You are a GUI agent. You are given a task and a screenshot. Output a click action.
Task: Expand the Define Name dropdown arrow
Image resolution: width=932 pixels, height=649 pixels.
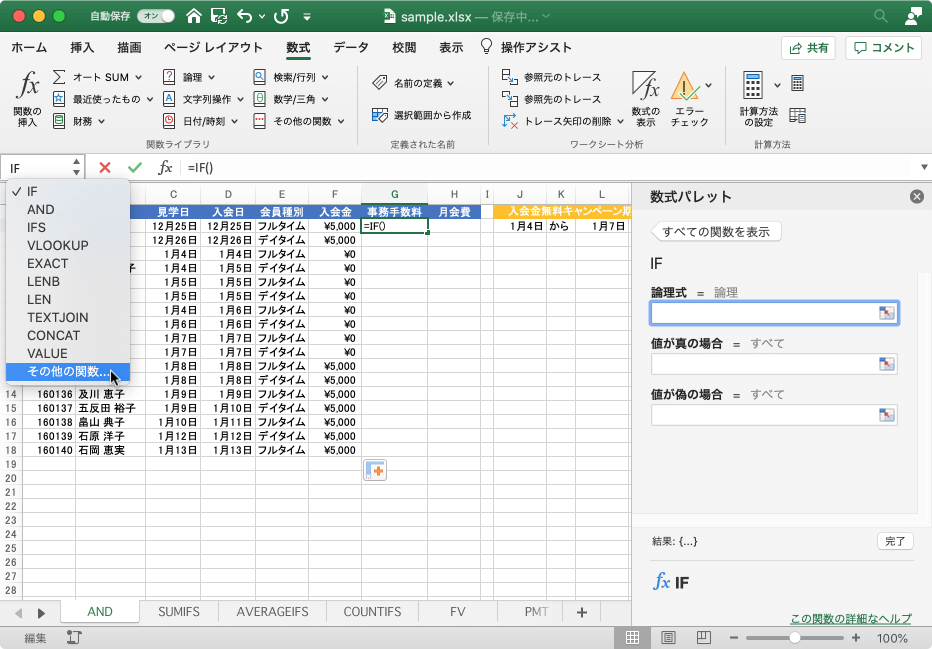pyautogui.click(x=451, y=83)
